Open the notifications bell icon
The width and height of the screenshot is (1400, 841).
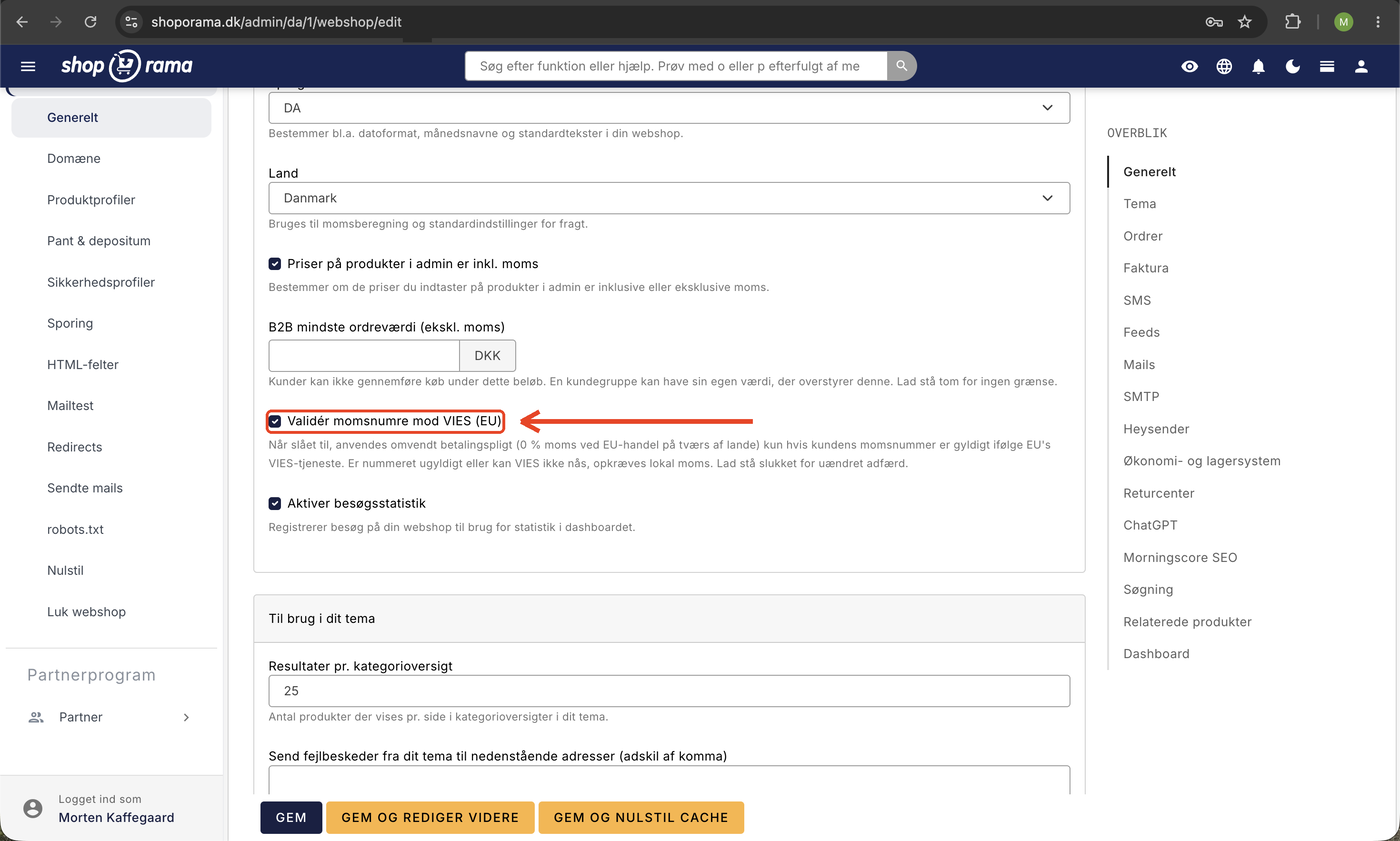pyautogui.click(x=1259, y=66)
